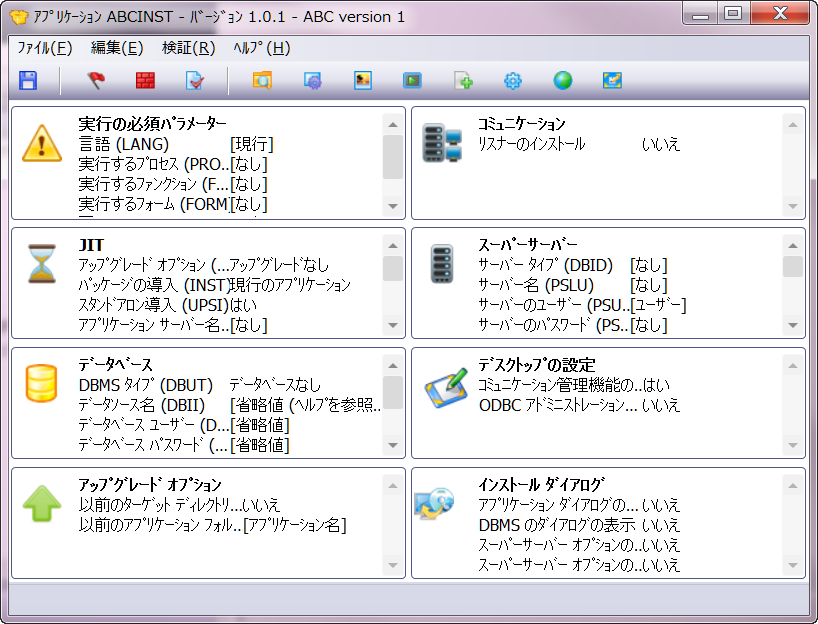Select the リスナーのインストール row
818x624 pixels.
pos(579,144)
